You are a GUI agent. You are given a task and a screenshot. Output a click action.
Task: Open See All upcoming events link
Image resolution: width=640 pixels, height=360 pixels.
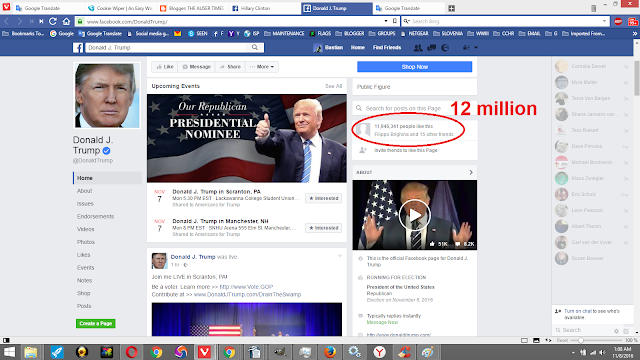click(x=333, y=86)
